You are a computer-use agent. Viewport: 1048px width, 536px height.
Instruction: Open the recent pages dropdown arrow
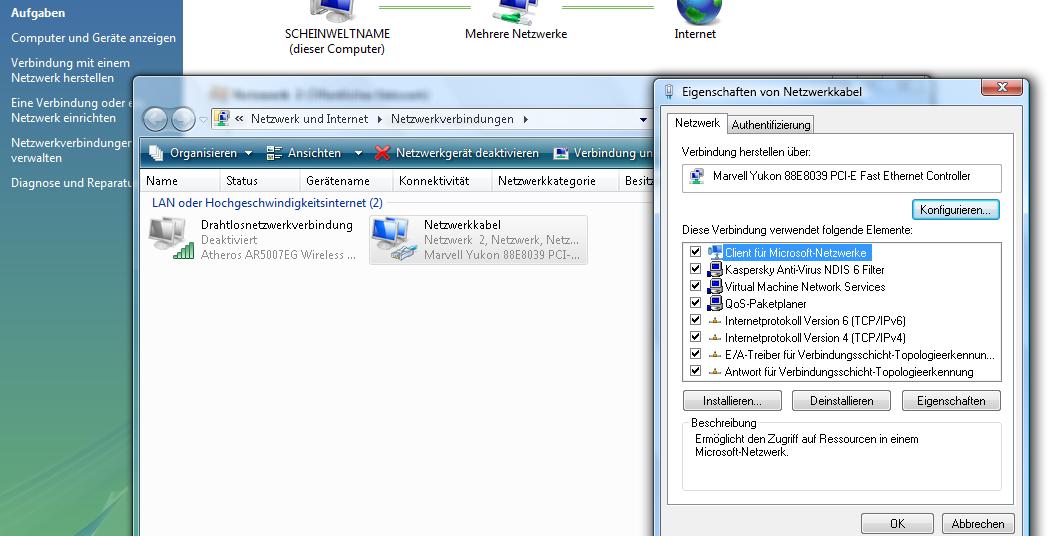(203, 120)
